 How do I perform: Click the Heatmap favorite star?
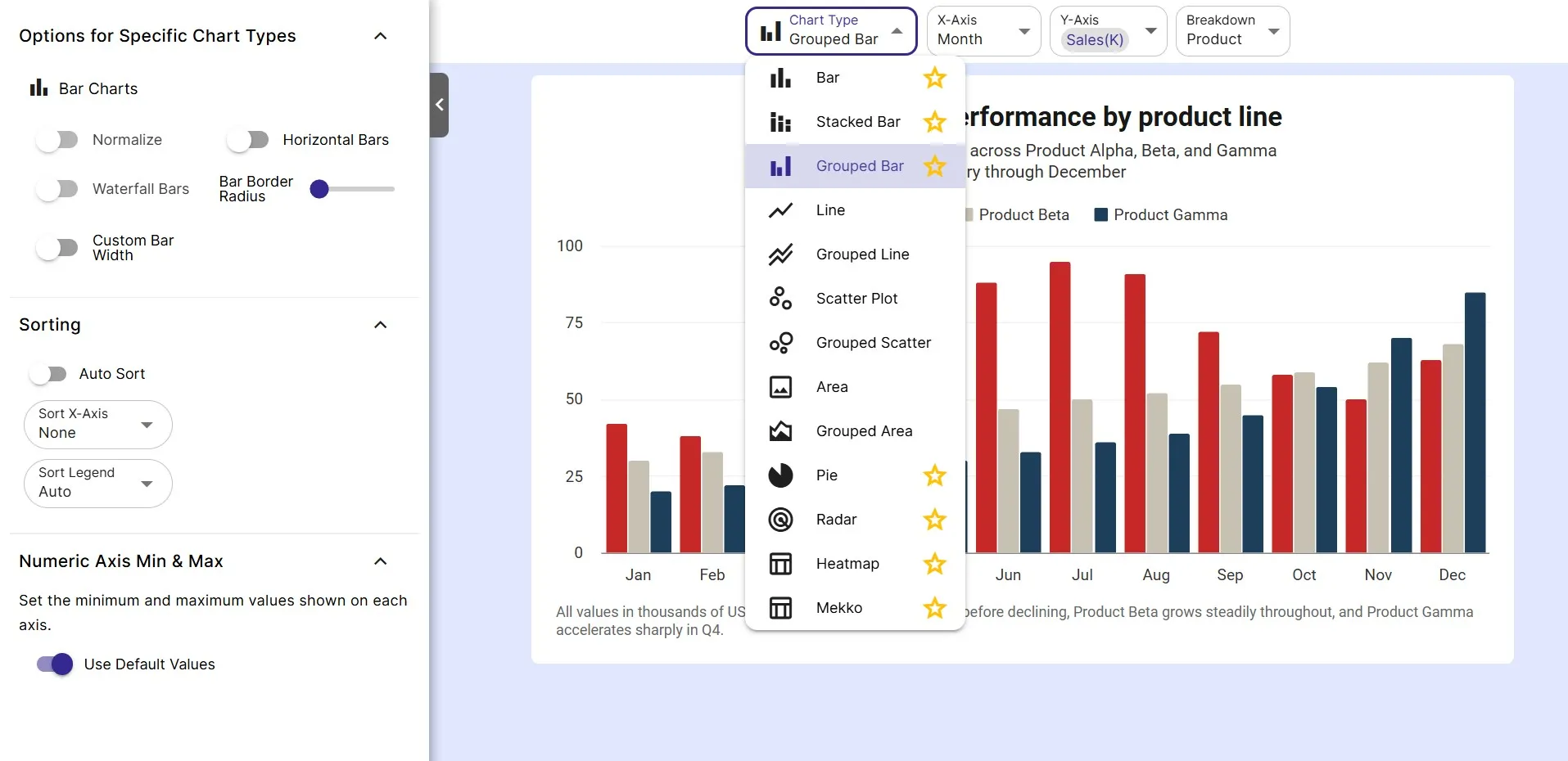tap(934, 564)
